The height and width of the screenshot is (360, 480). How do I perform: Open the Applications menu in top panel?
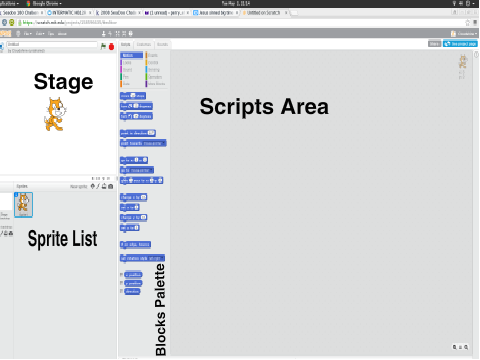(9, 3)
